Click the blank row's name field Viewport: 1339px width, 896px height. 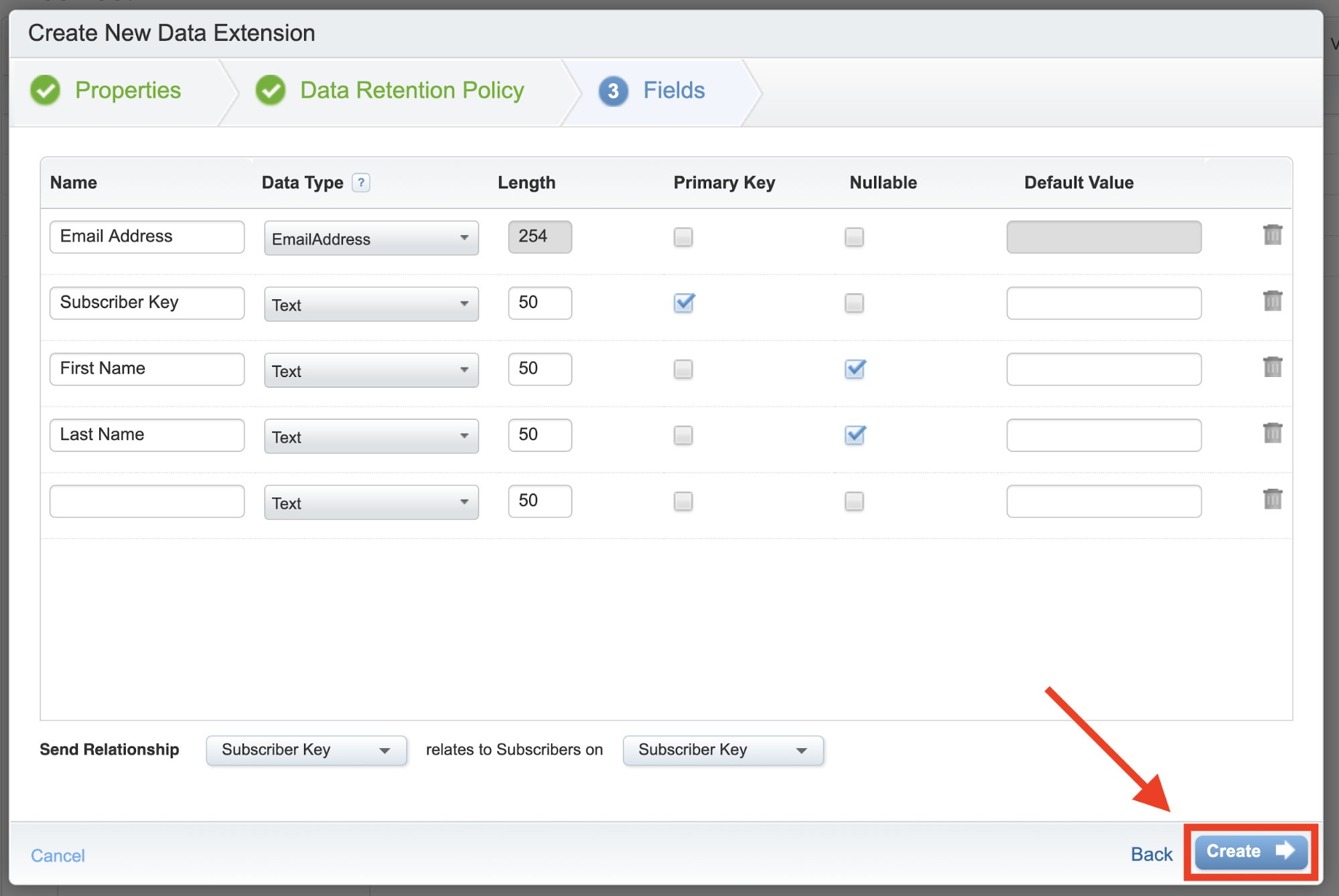coord(147,502)
